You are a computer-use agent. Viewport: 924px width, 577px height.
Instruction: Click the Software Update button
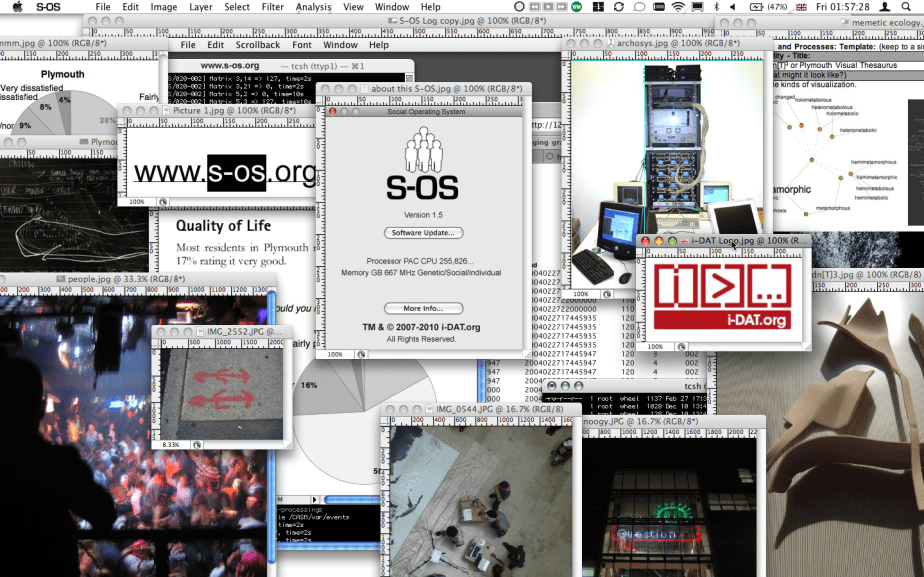[x=423, y=233]
